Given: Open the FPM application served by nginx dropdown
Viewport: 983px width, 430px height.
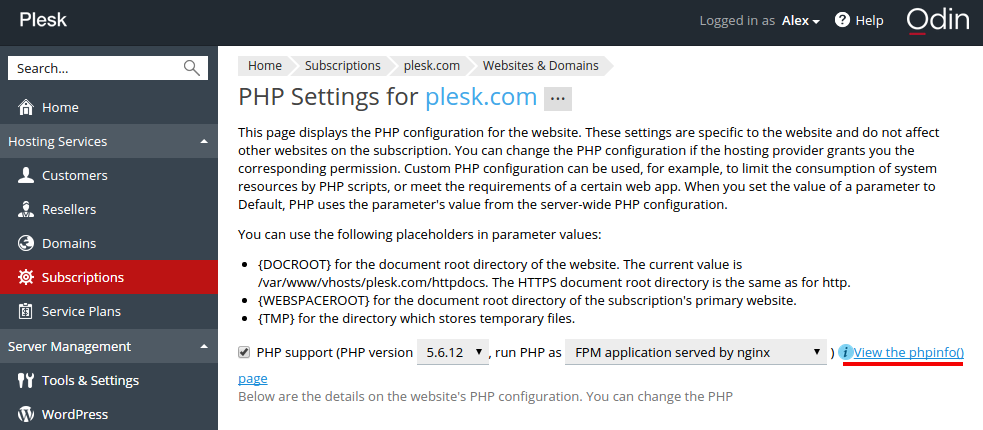Looking at the screenshot, I should [x=696, y=352].
